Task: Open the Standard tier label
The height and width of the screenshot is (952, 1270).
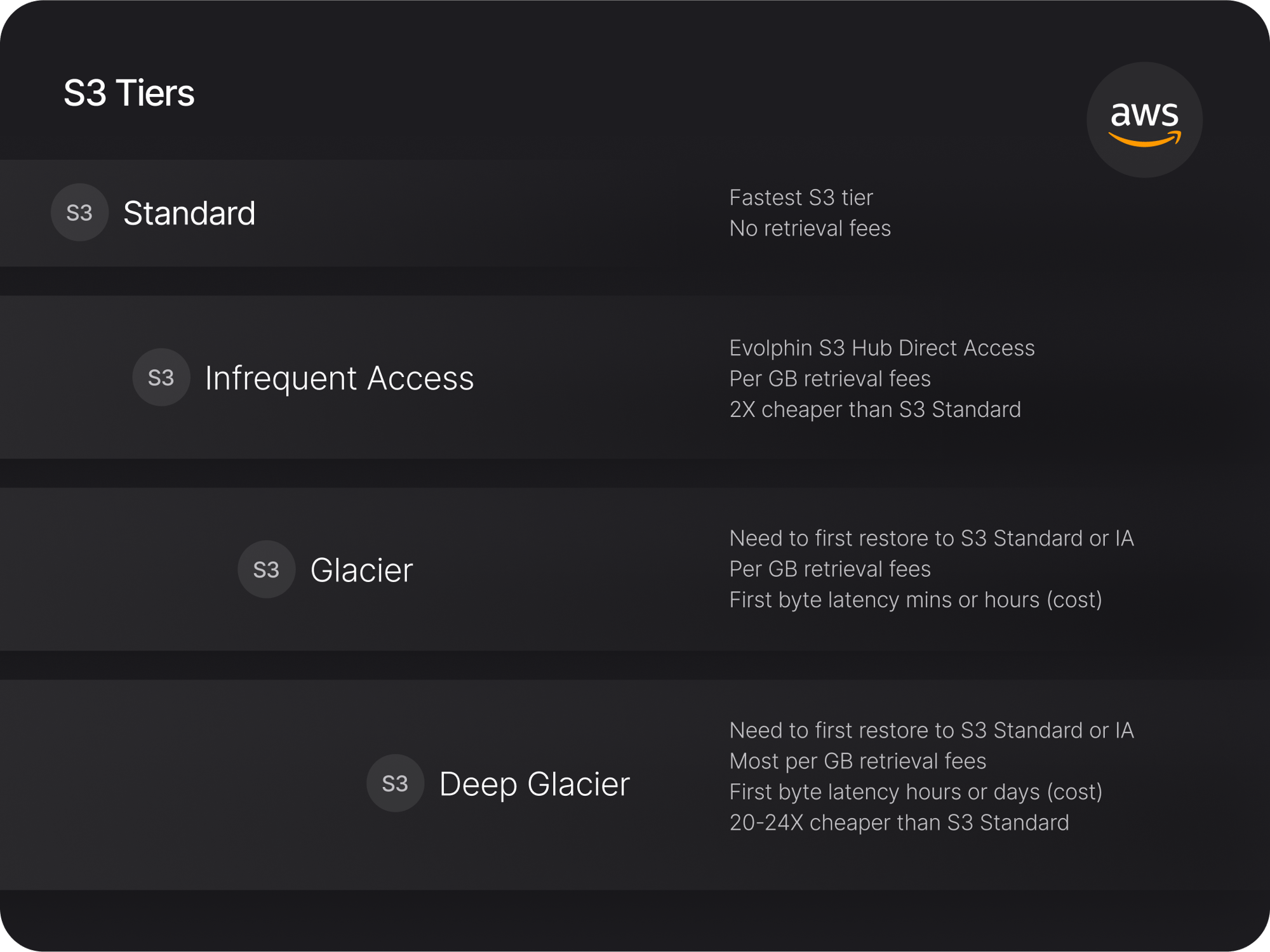Action: click(x=189, y=213)
